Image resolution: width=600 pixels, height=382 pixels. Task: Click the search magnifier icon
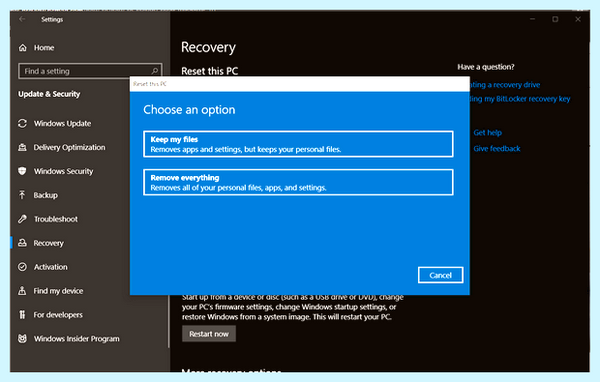coord(155,71)
